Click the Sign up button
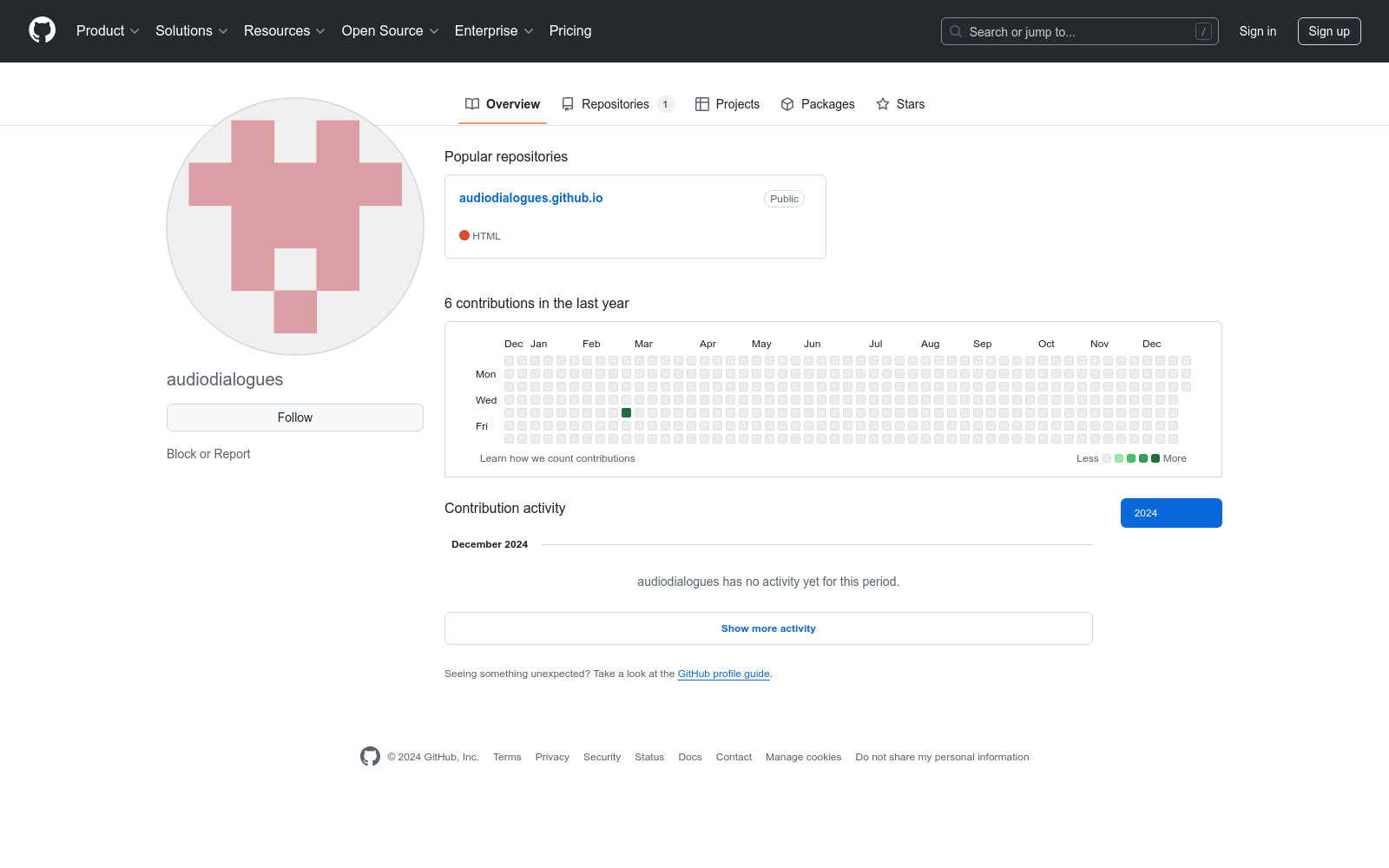This screenshot has height=868, width=1389. tap(1329, 31)
